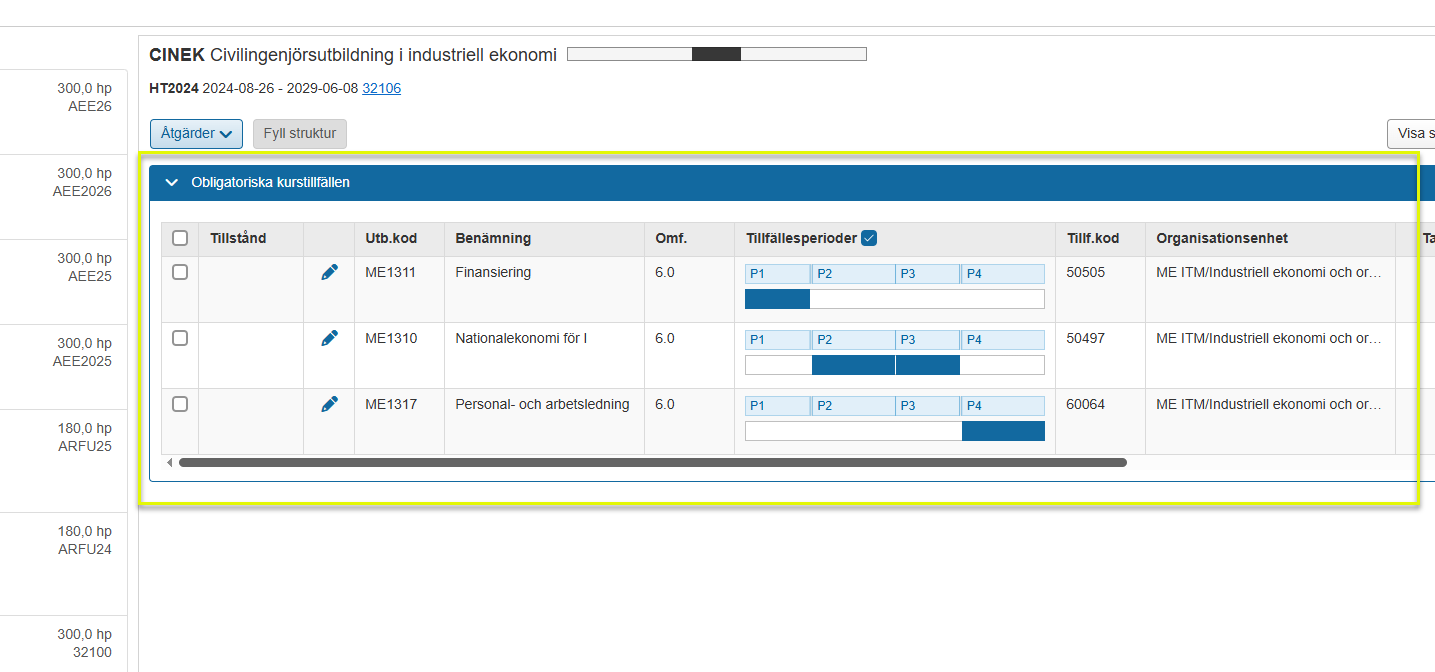Screen dimensions: 1435x672
Task: Collapse the Obligatoriska kurstillfällen section
Action: (x=172, y=183)
